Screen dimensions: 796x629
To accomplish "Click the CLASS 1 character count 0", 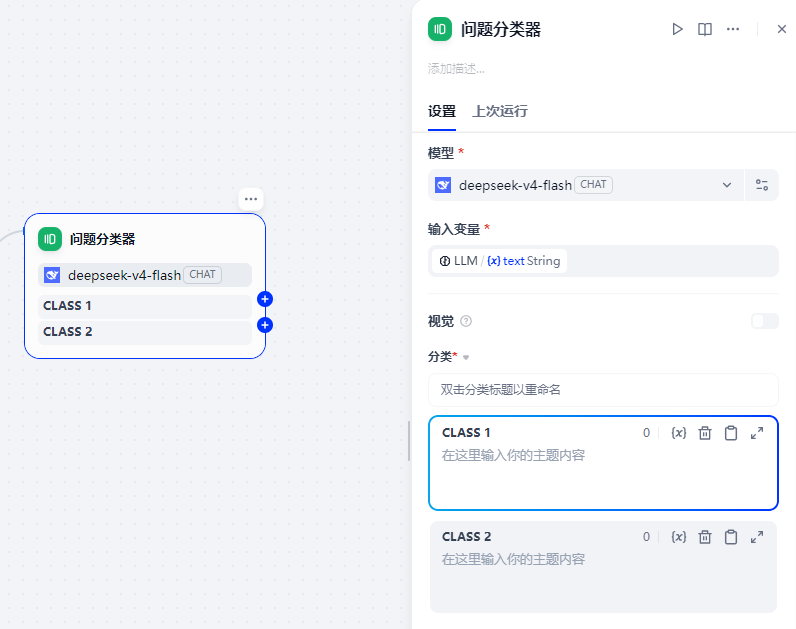I will (x=646, y=433).
